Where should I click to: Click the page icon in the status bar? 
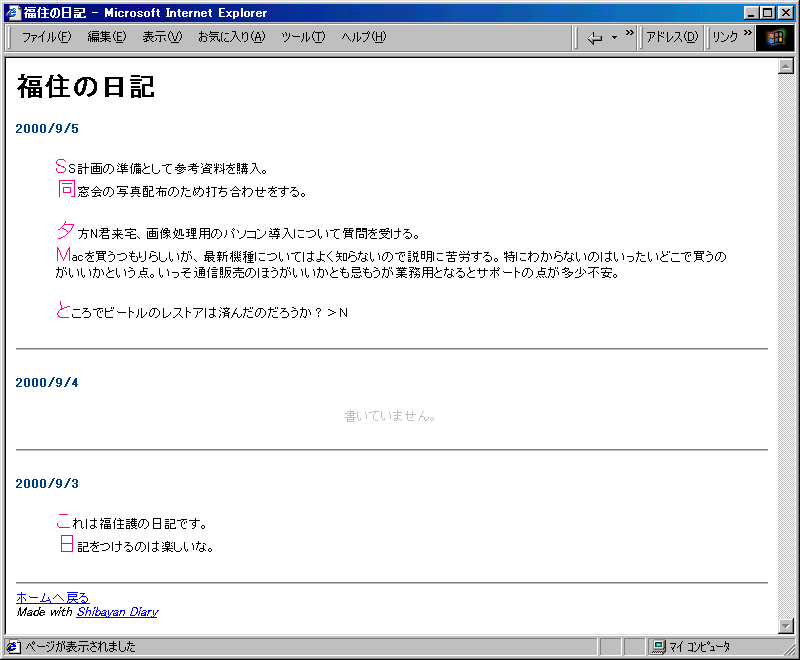tap(13, 646)
